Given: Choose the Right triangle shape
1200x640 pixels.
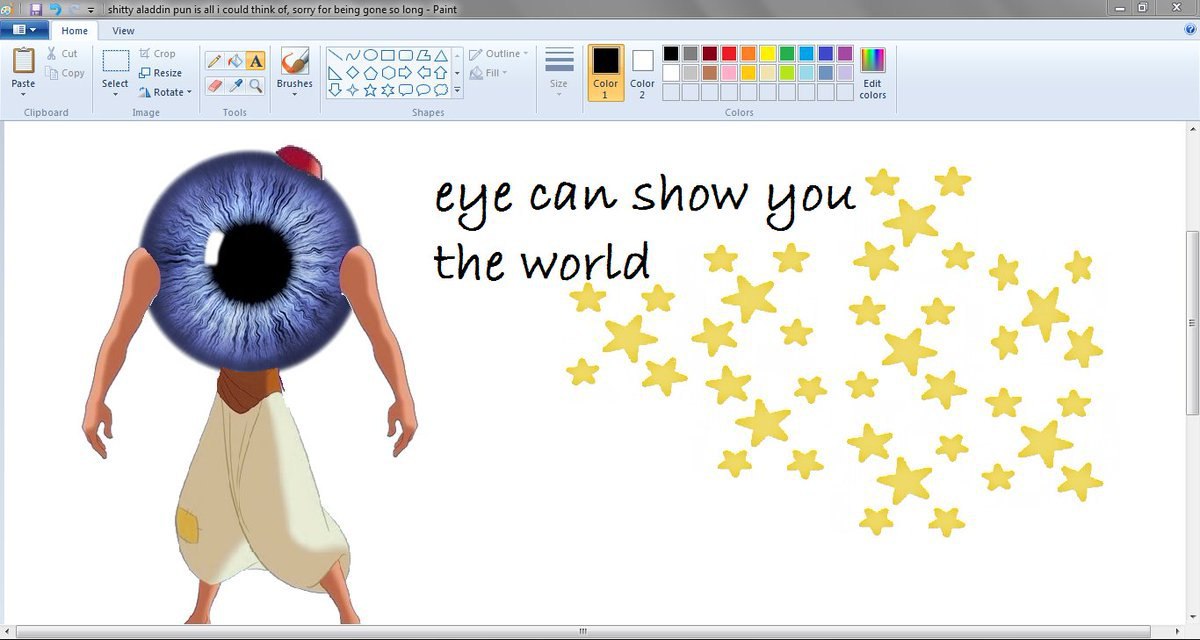Looking at the screenshot, I should pyautogui.click(x=335, y=73).
